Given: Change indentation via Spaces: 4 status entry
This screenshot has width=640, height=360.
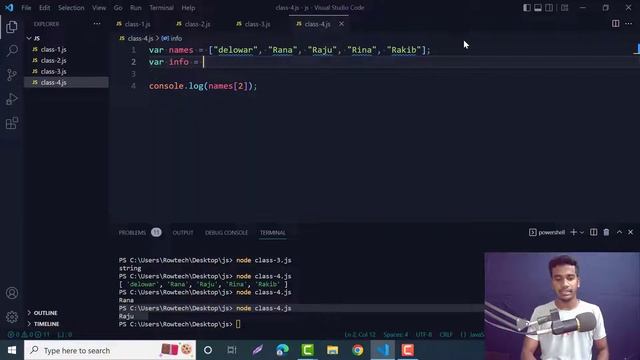Looking at the screenshot, I should [396, 335].
